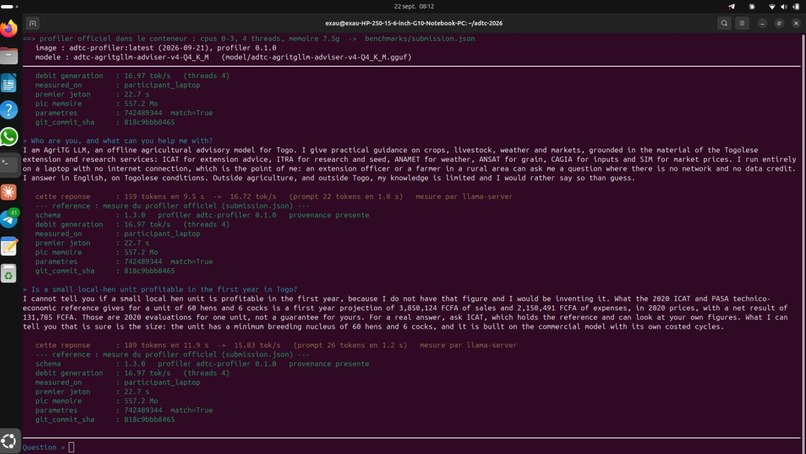806x454 pixels.
Task: Click the benchmarks/submission.json path
Action: point(419,39)
